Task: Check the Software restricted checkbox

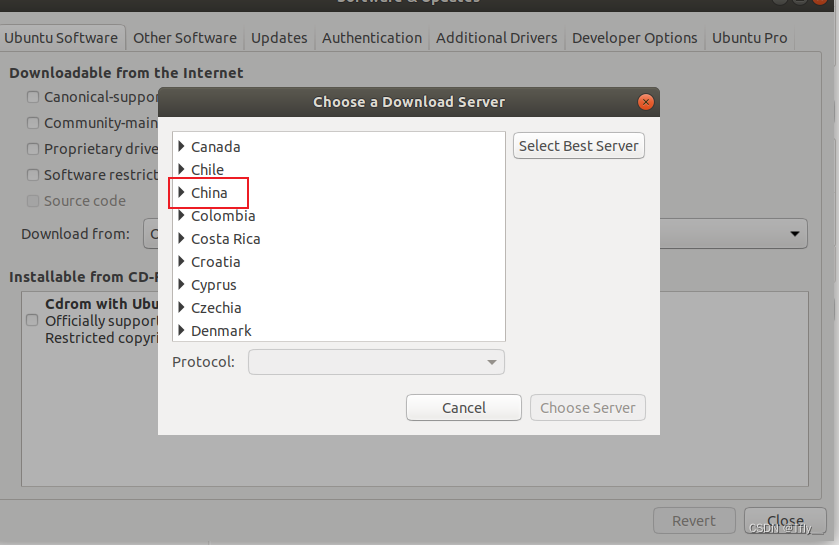Action: (33, 175)
